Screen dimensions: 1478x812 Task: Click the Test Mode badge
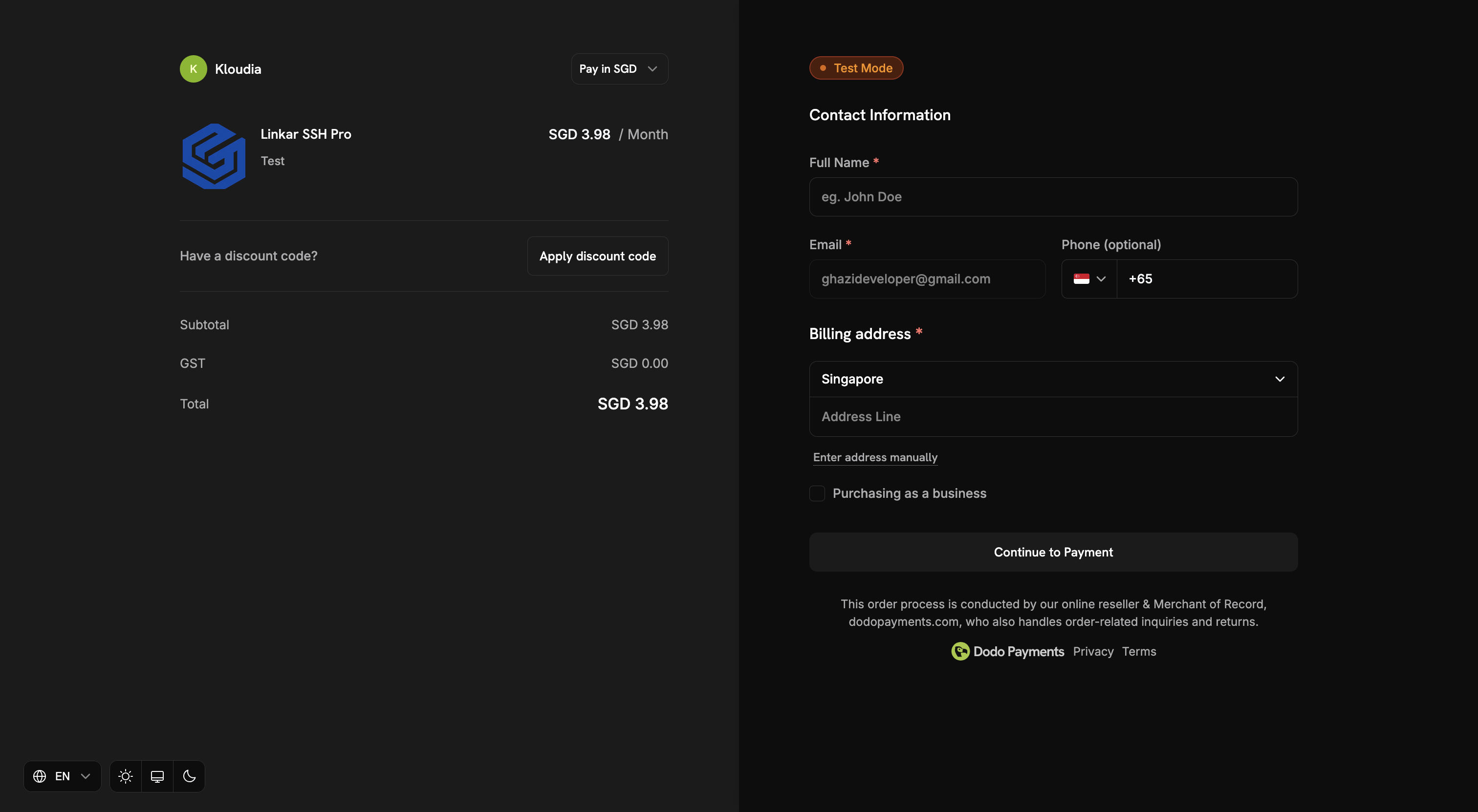pos(856,68)
